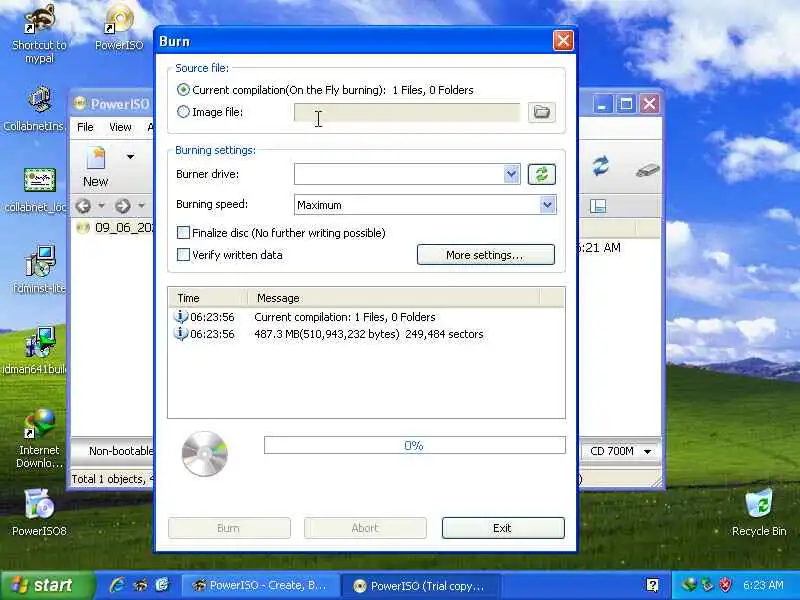800x600 pixels.
Task: Click the PowerISO8 desktop icon
Action: coord(39,512)
